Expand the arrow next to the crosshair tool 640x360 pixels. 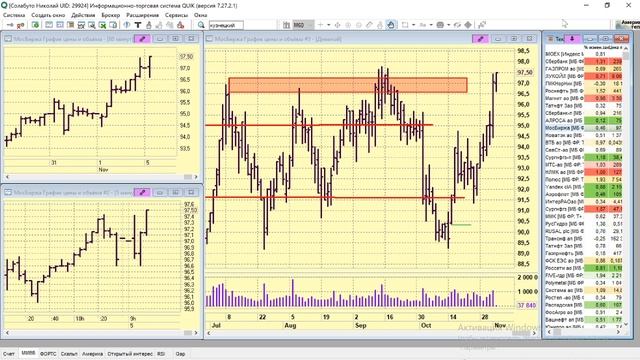coord(329,25)
